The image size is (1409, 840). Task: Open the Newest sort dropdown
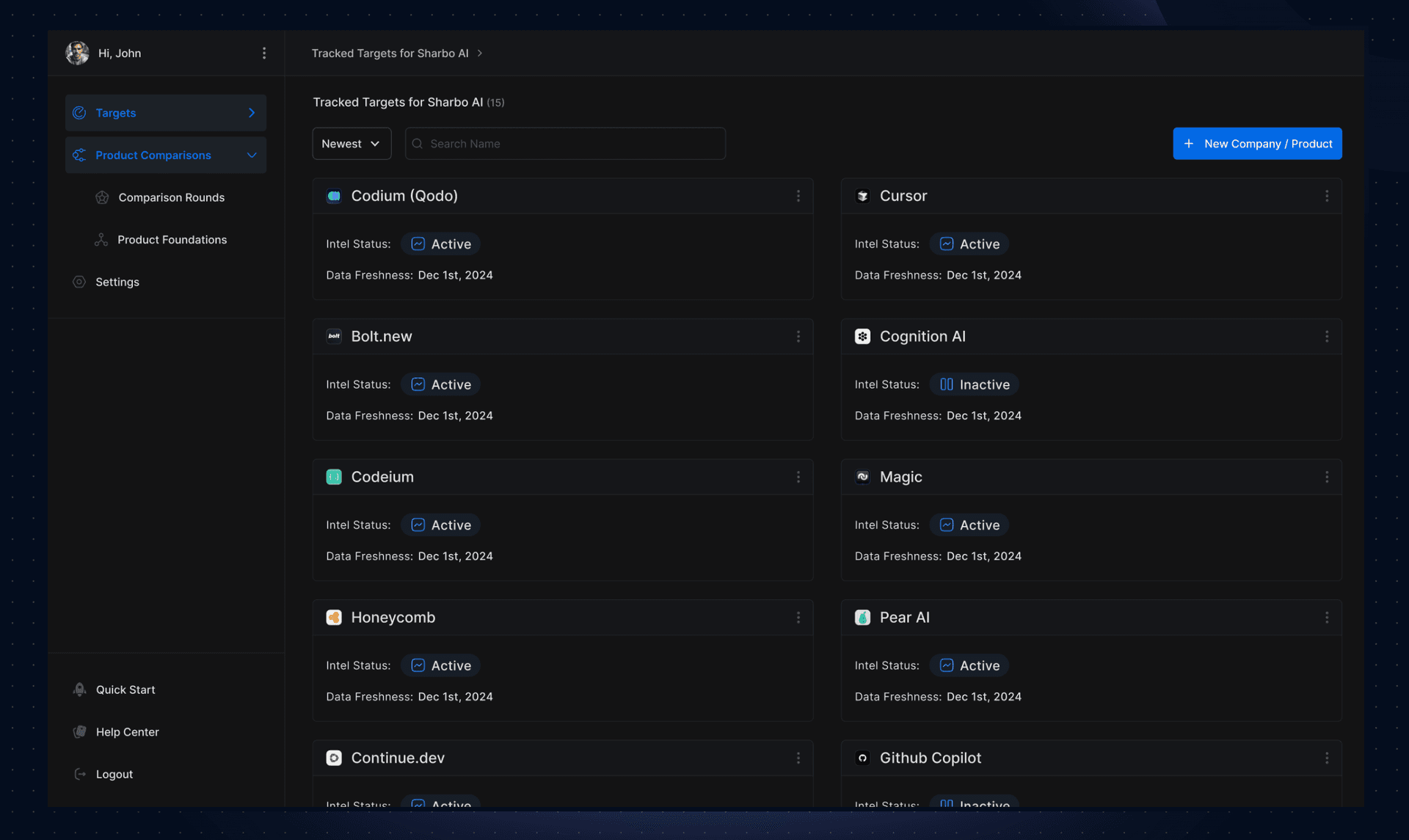pos(352,144)
